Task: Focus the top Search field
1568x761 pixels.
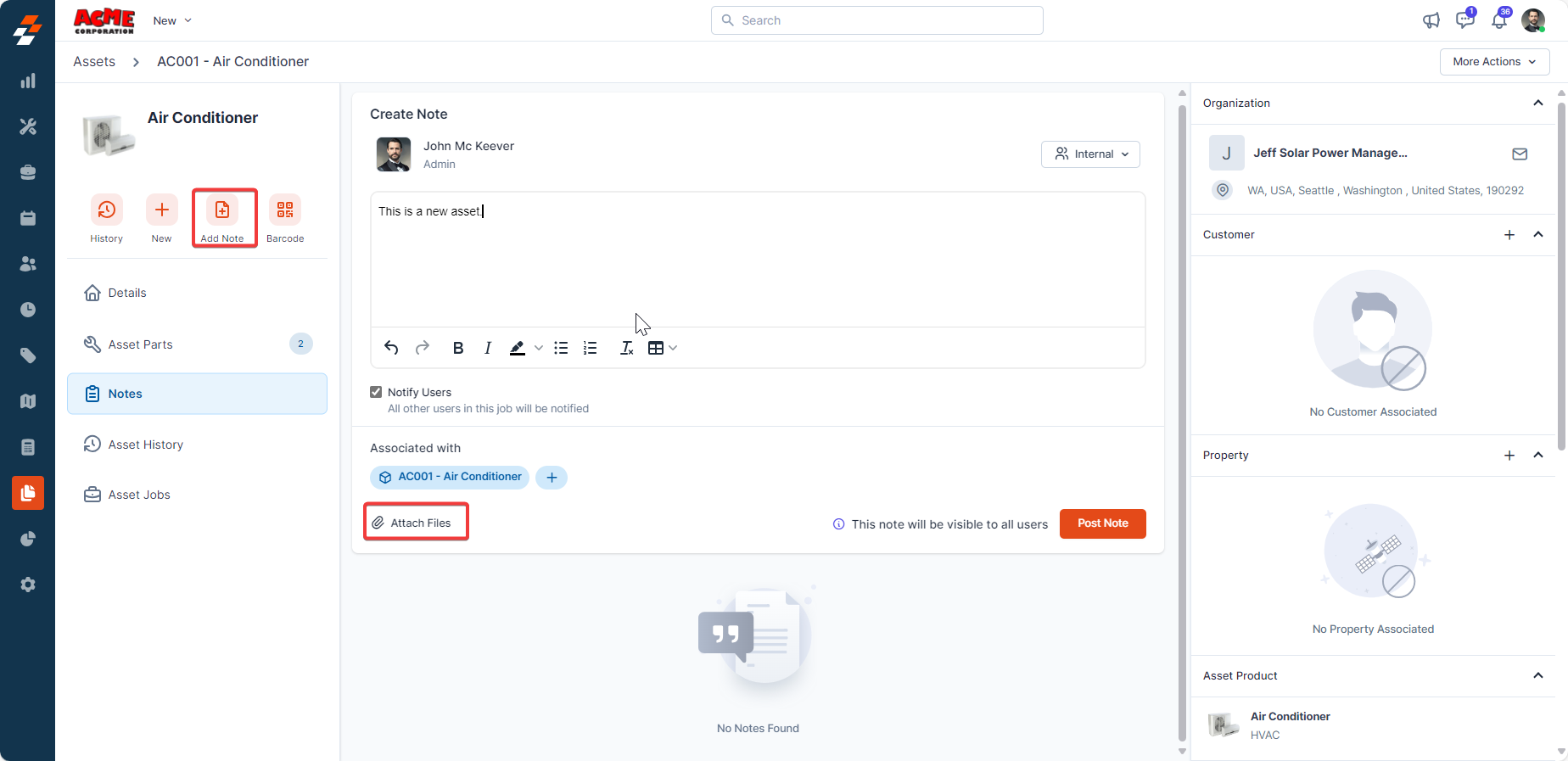Action: 877,20
